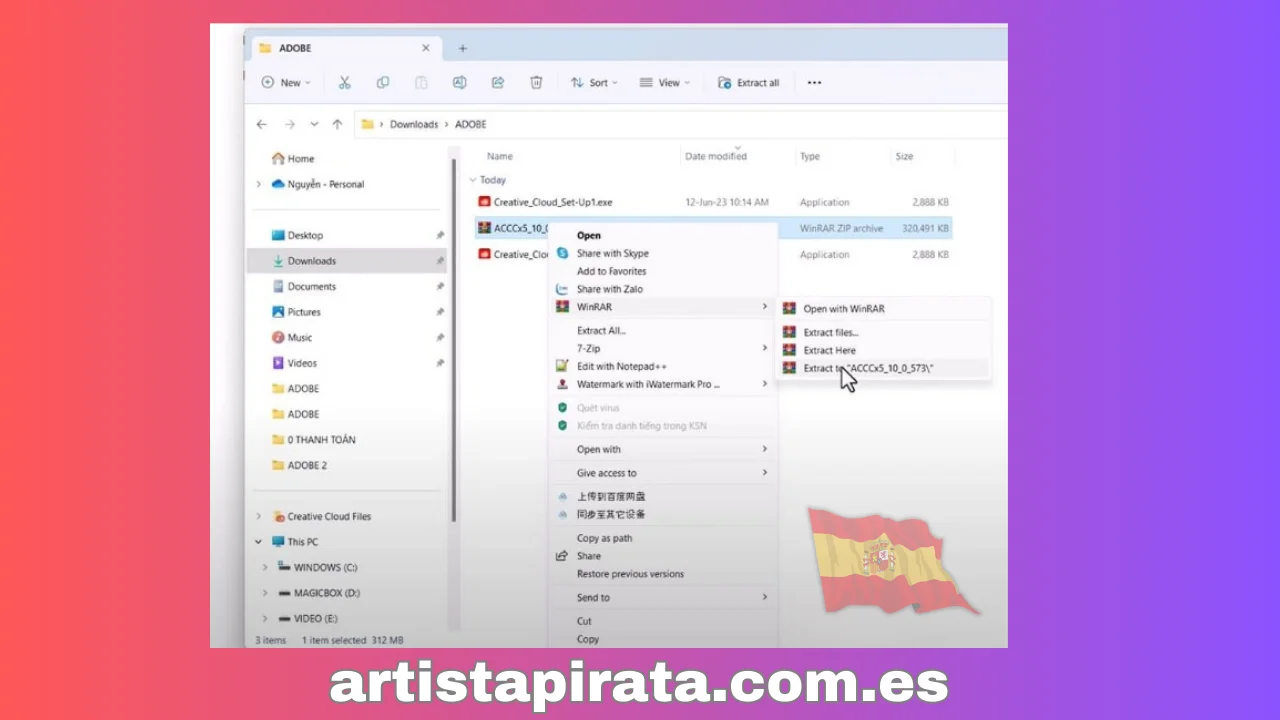This screenshot has width=1280, height=720.
Task: Close the ADOBE tab
Action: 426,48
